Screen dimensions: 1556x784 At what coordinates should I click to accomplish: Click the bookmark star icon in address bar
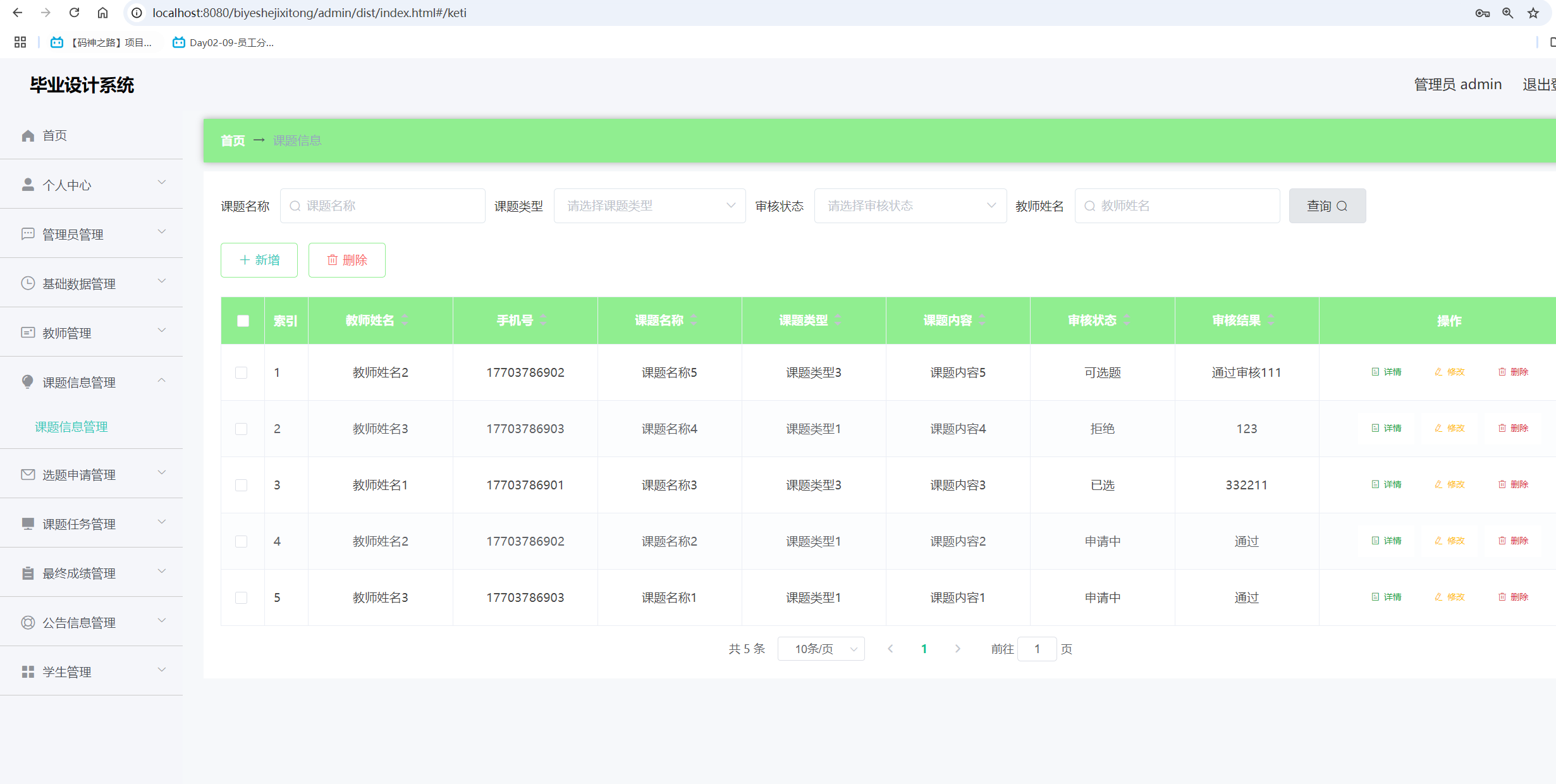1533,13
